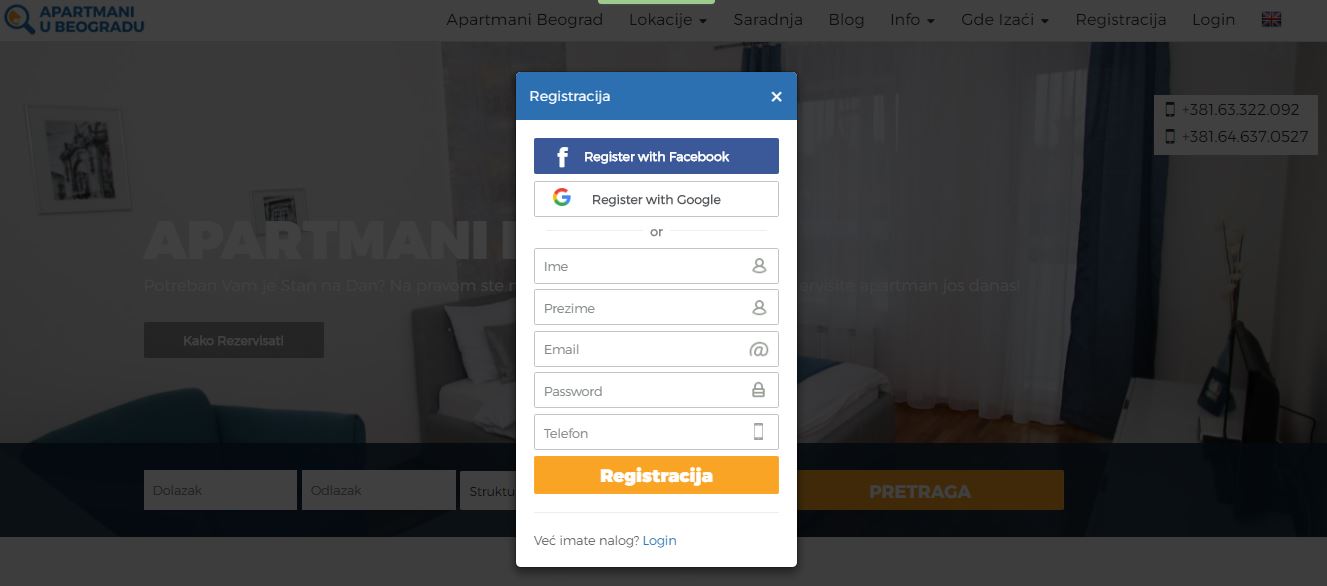The image size is (1327, 586).
Task: Choose Register with Facebook
Action: pos(656,156)
